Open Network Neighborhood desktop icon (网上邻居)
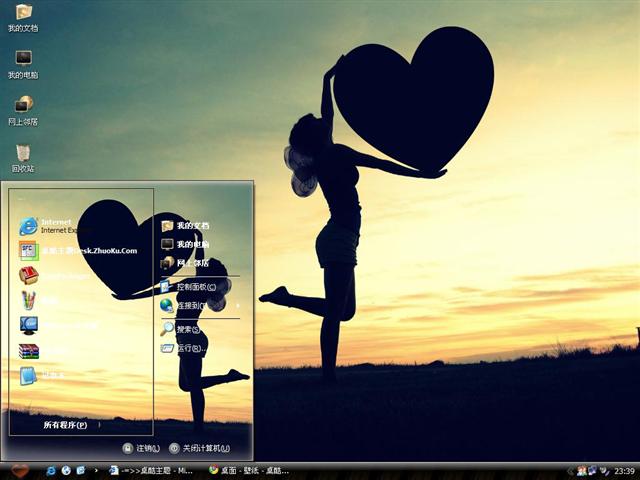 point(23,105)
